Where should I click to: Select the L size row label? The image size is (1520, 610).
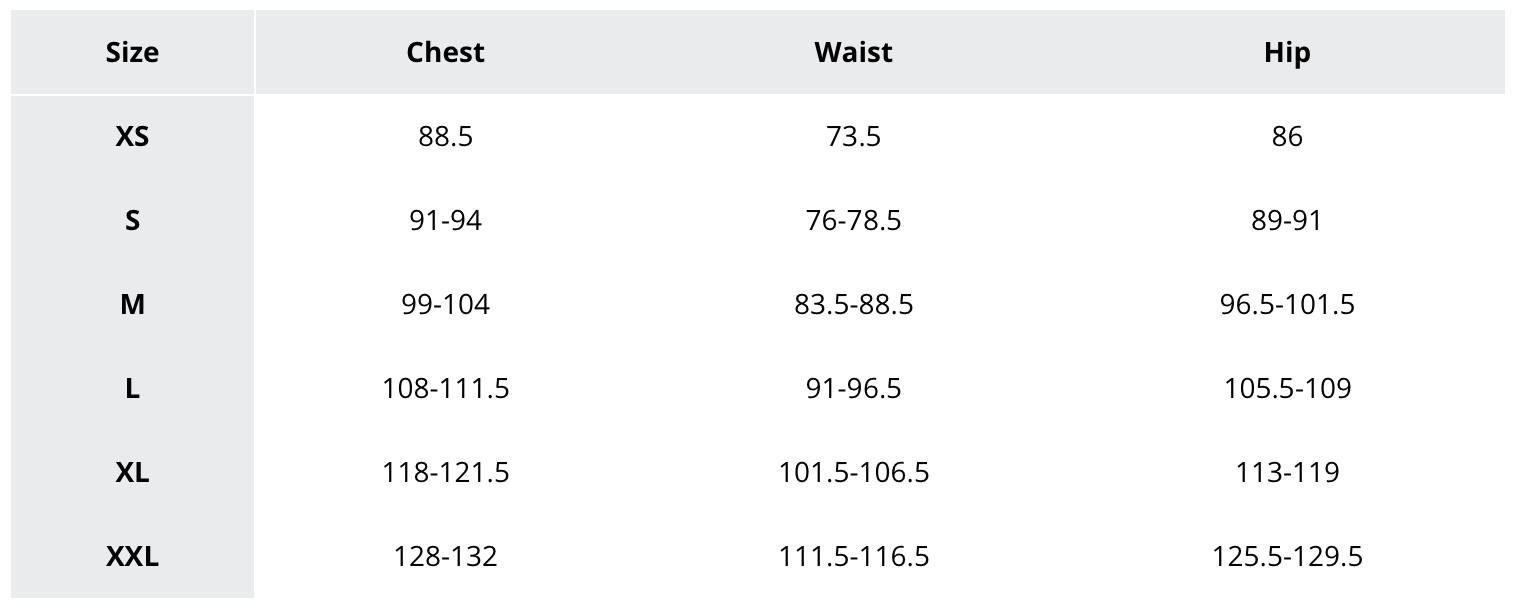132,388
